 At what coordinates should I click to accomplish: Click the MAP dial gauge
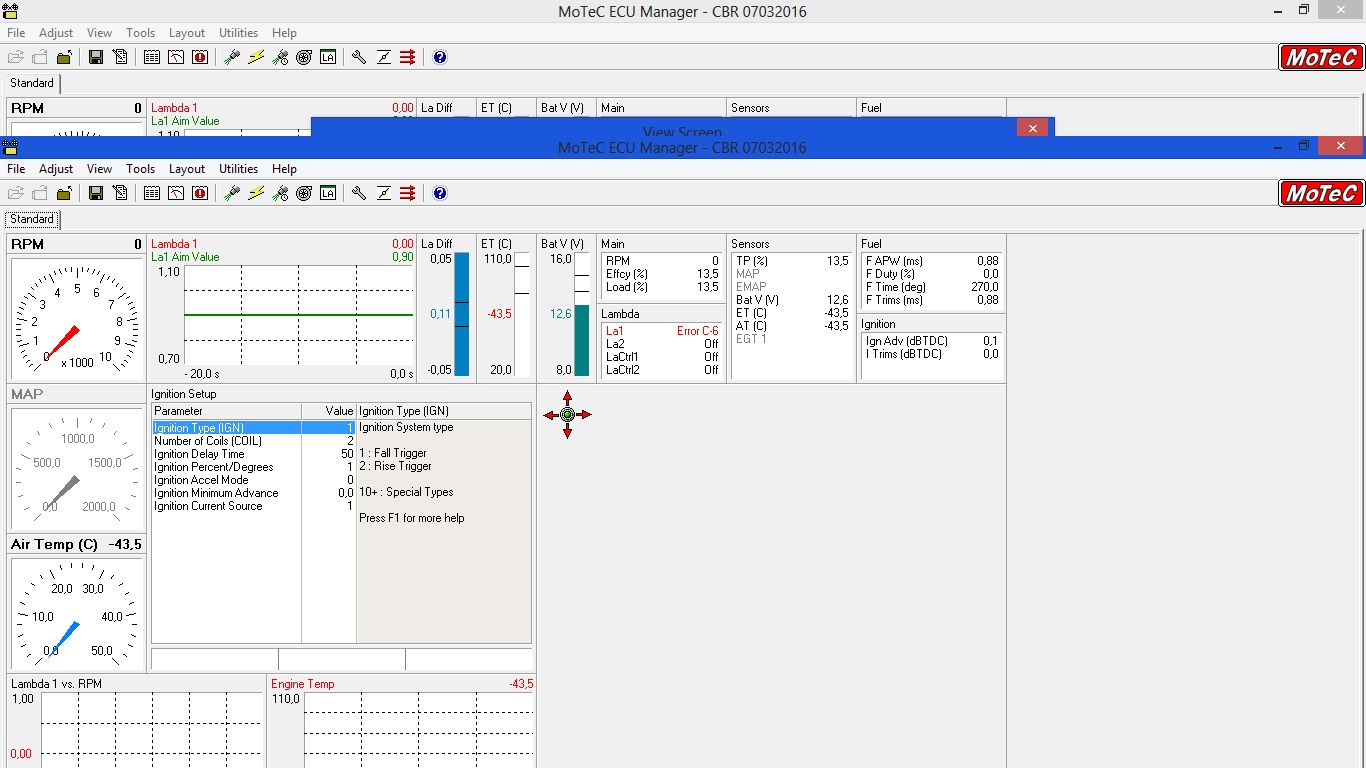pyautogui.click(x=77, y=468)
